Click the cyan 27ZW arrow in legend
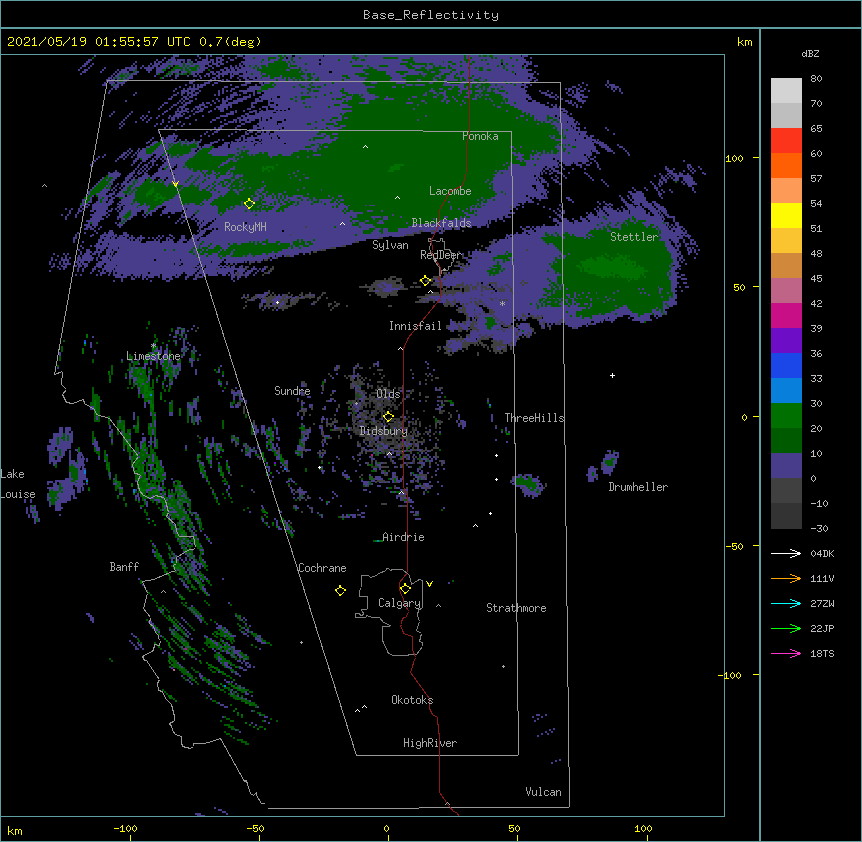Viewport: 862px width, 842px height. [x=786, y=603]
